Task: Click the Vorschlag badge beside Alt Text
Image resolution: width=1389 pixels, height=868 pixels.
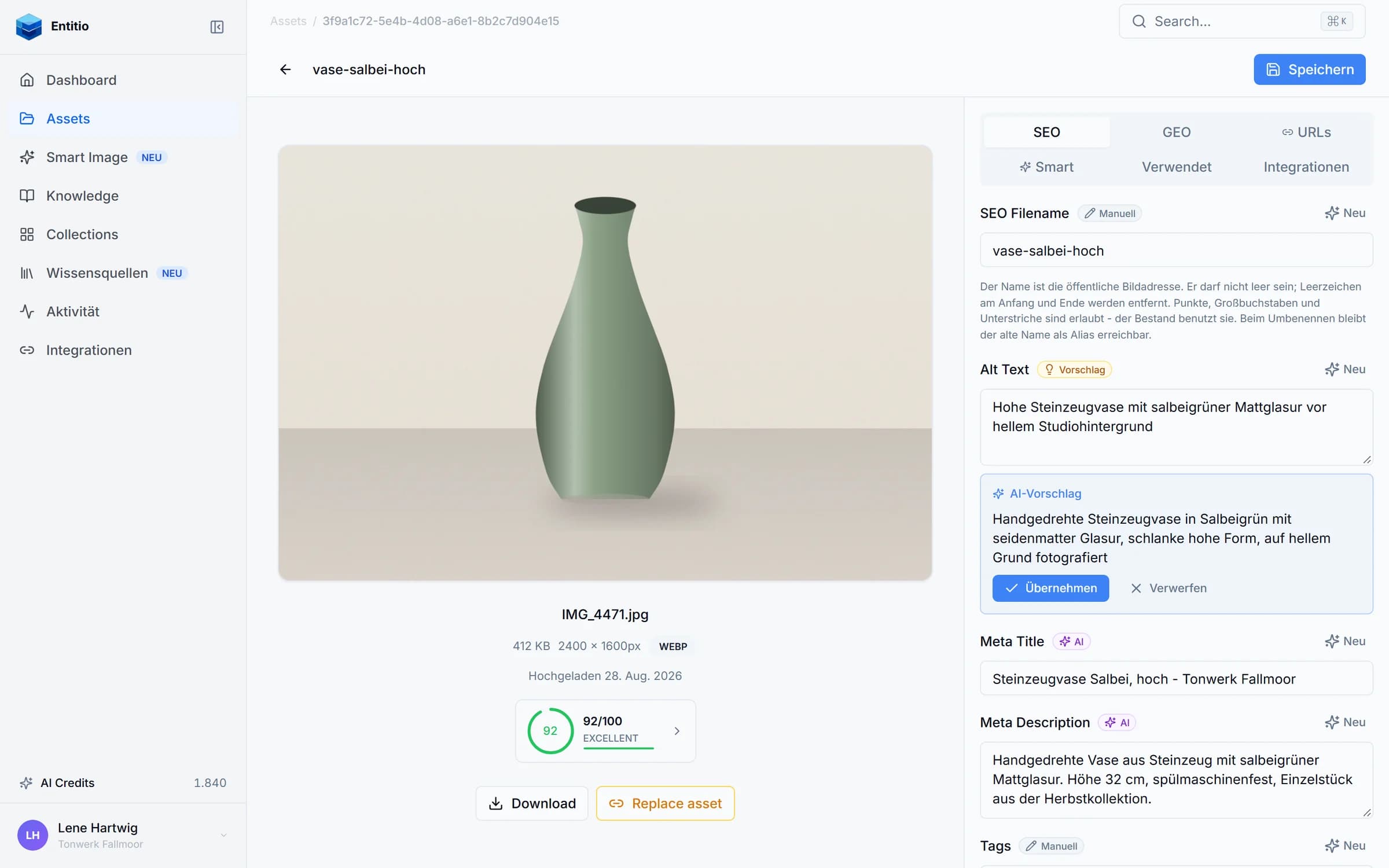Action: [x=1075, y=370]
